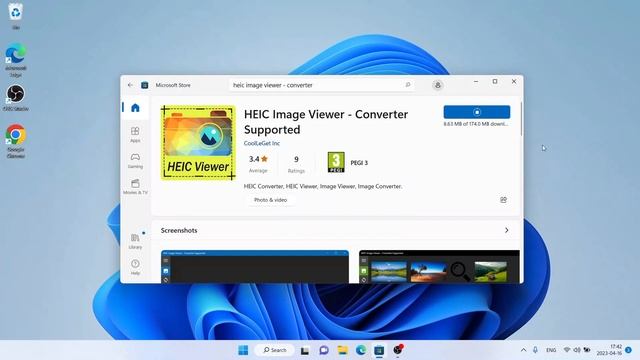Open the notification count badge
Viewport: 640px width, 360px height.
point(629,350)
